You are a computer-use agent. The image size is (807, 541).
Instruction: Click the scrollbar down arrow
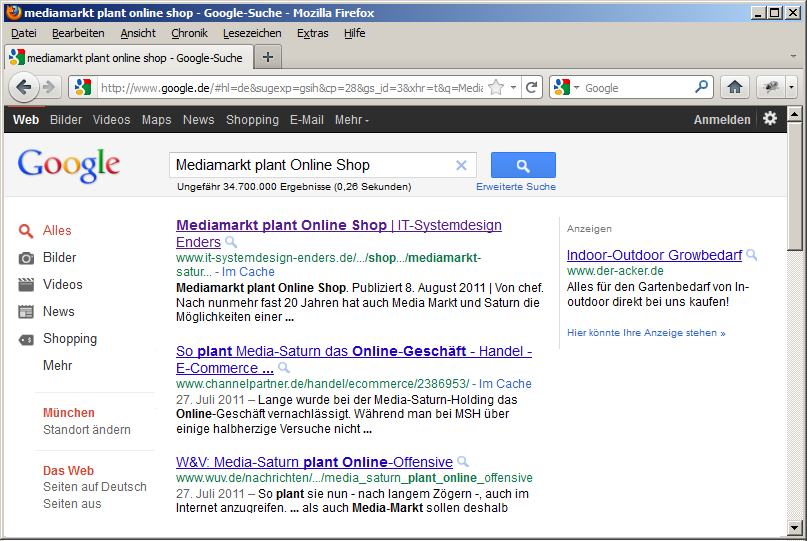click(795, 527)
